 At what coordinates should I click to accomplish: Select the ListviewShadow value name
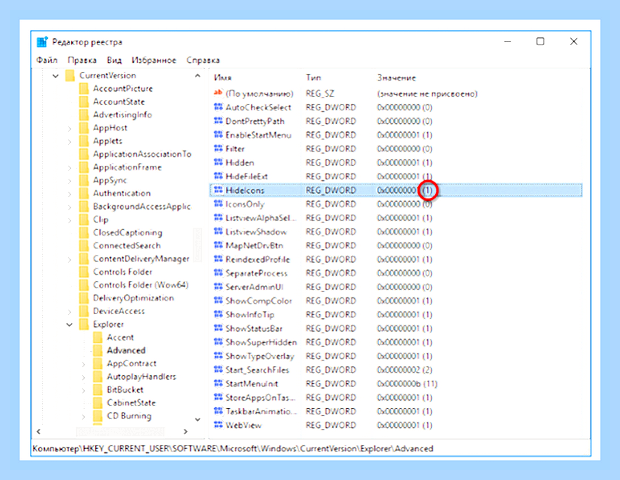click(256, 232)
